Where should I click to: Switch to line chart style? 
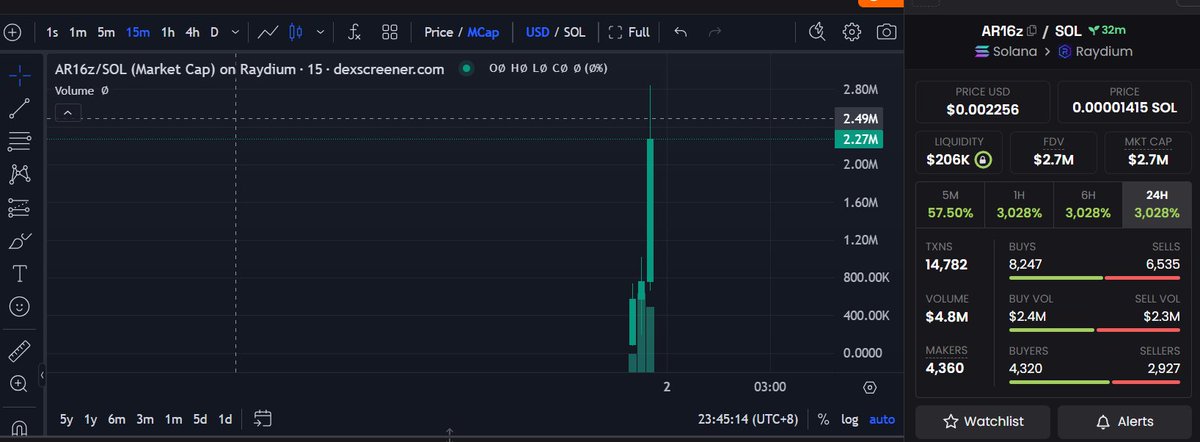click(x=267, y=32)
